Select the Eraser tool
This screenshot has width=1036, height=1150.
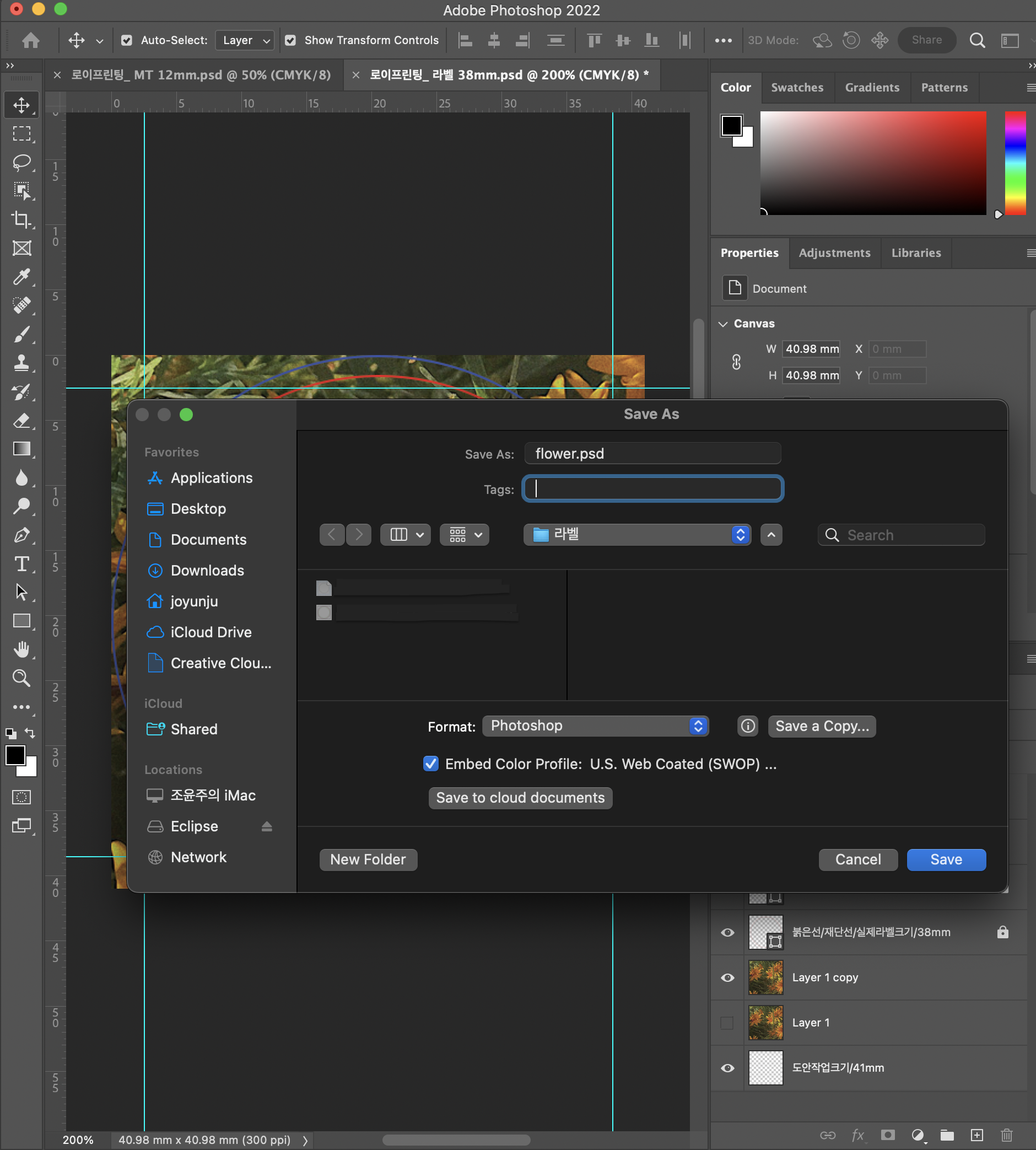click(x=21, y=420)
